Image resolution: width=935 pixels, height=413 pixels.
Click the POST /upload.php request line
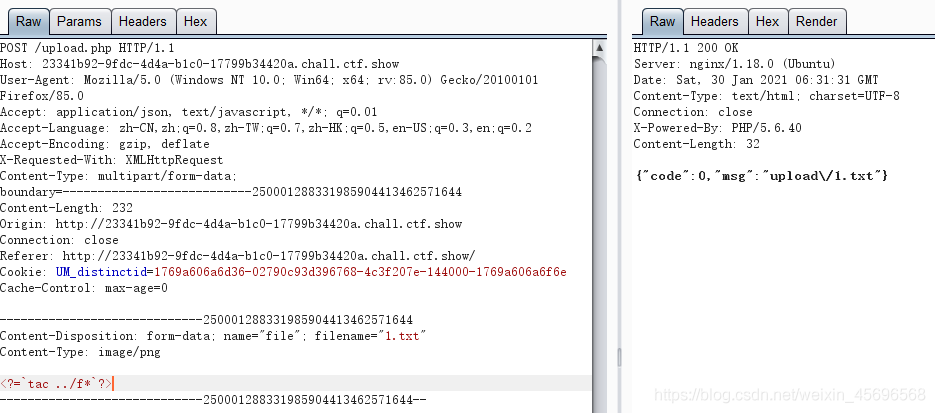(87, 48)
